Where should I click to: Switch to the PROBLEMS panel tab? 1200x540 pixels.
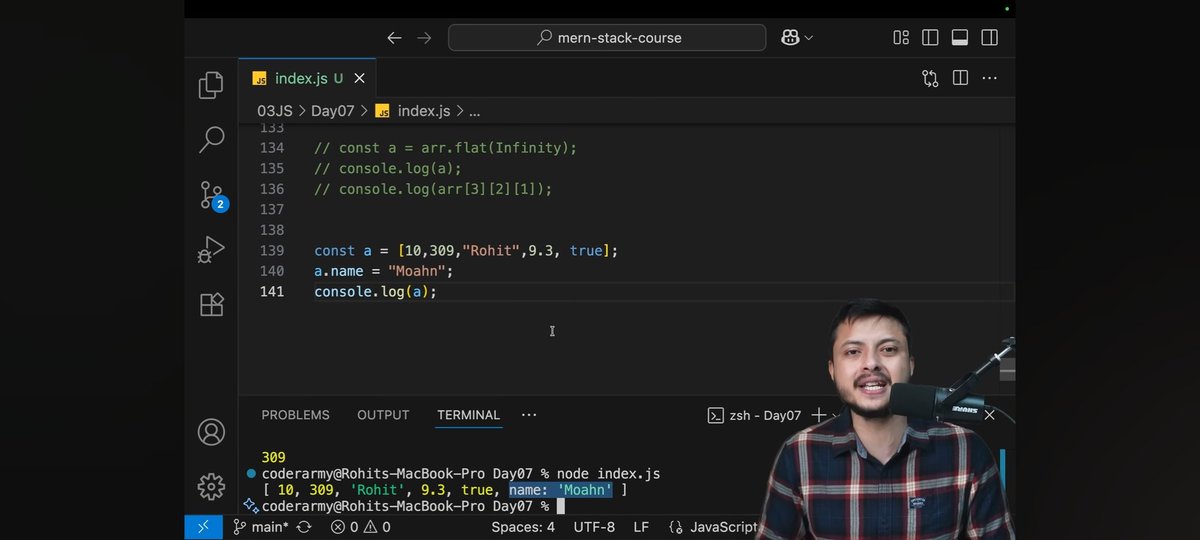(295, 415)
